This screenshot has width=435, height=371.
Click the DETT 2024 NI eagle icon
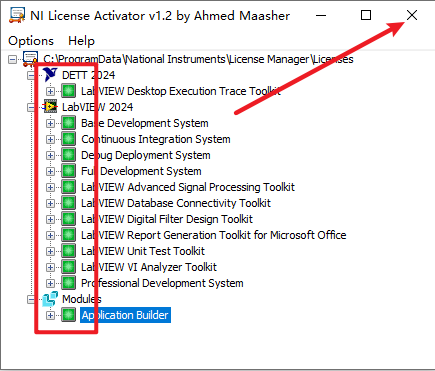coord(50,74)
